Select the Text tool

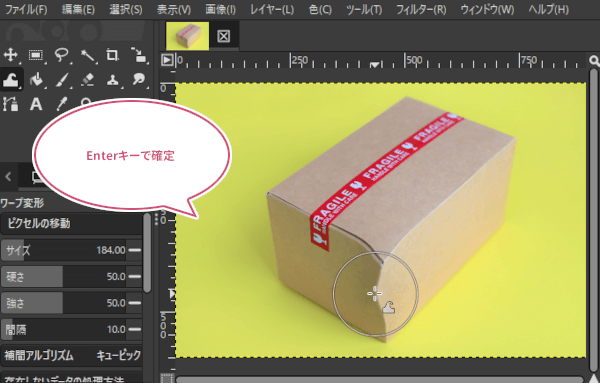[x=36, y=104]
